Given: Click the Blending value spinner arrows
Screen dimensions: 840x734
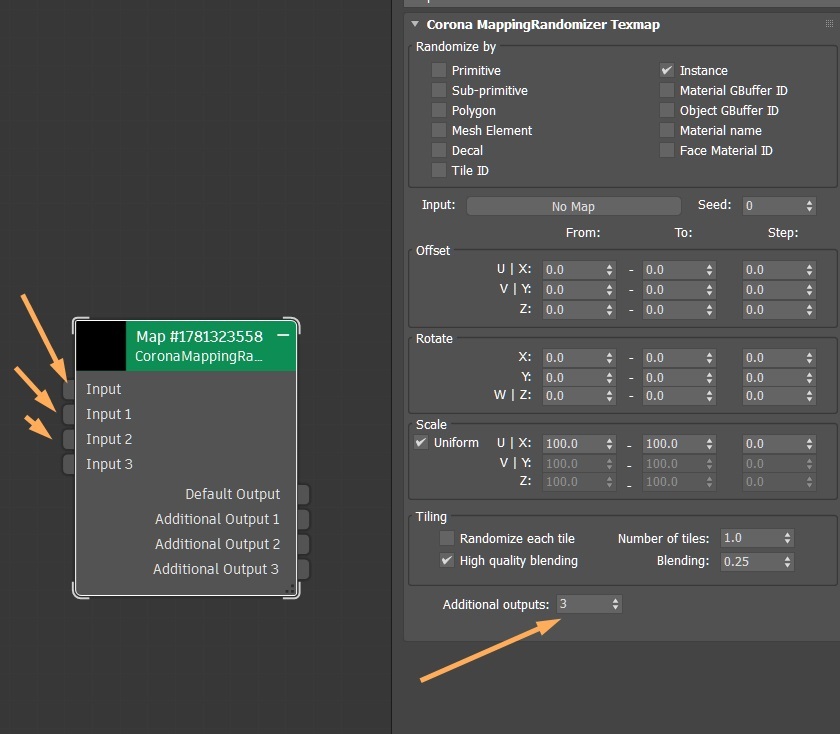Looking at the screenshot, I should coord(787,561).
